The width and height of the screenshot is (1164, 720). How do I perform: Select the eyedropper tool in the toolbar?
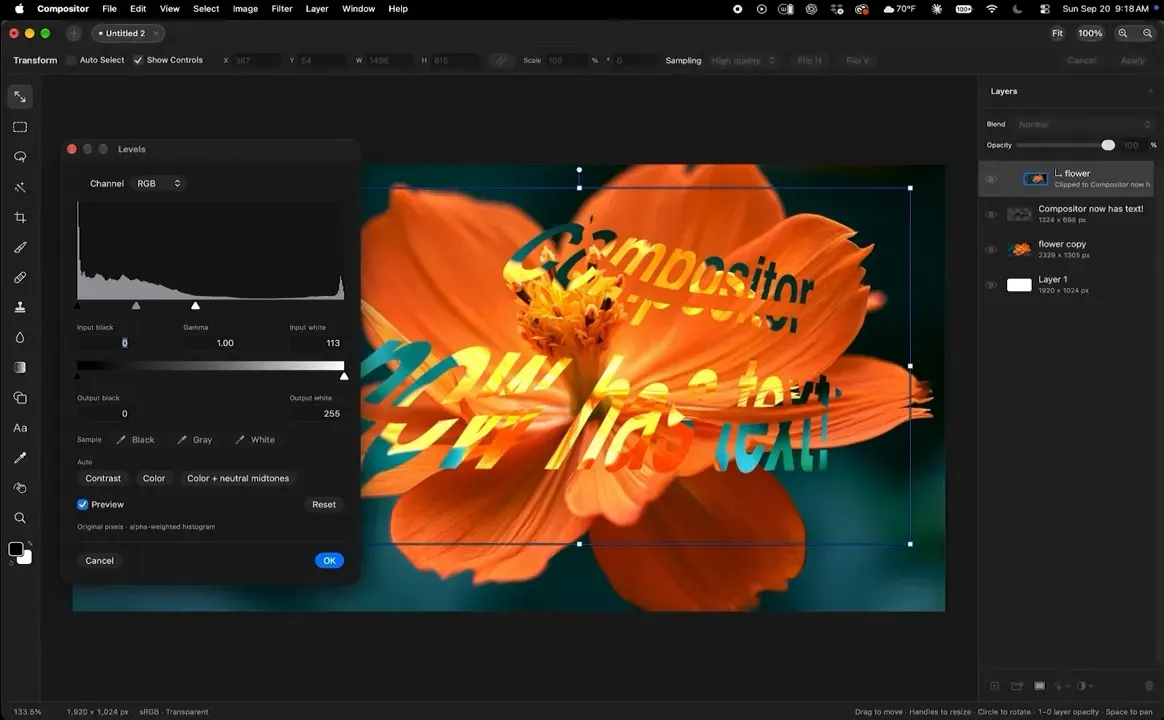(x=20, y=458)
